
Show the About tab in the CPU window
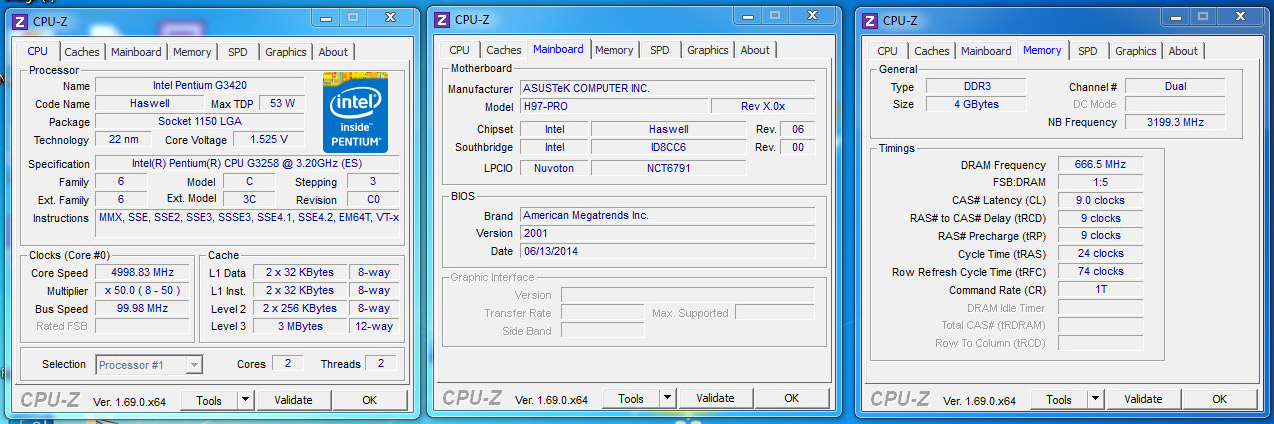pyautogui.click(x=333, y=52)
